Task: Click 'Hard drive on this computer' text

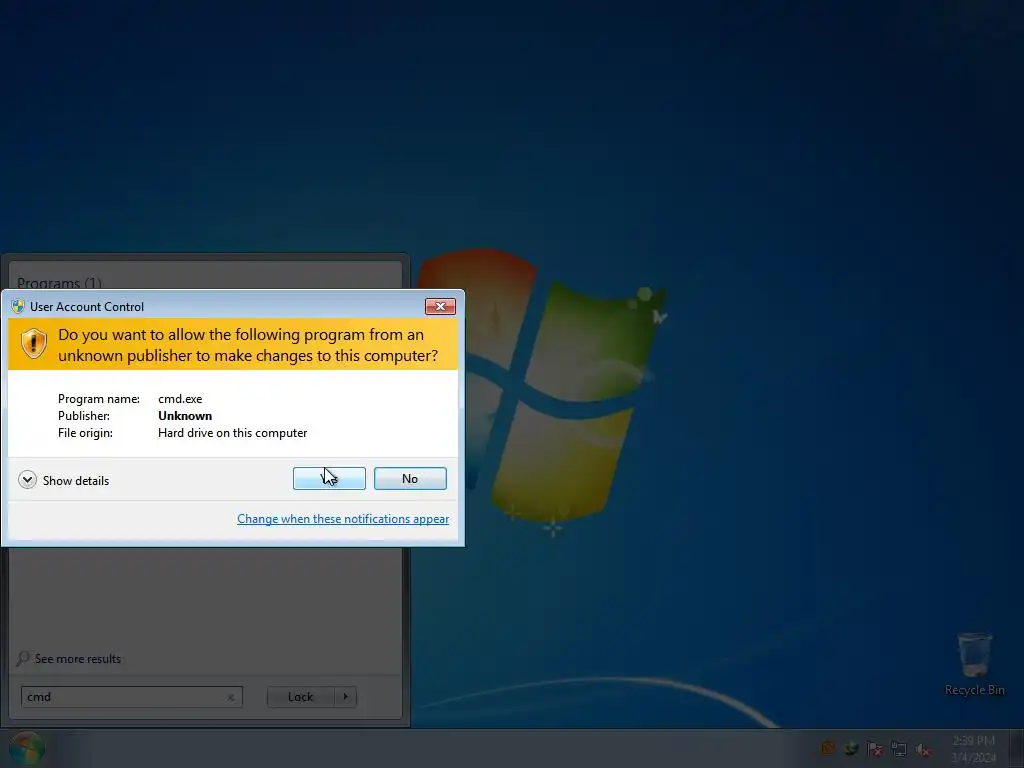Action: click(x=232, y=433)
